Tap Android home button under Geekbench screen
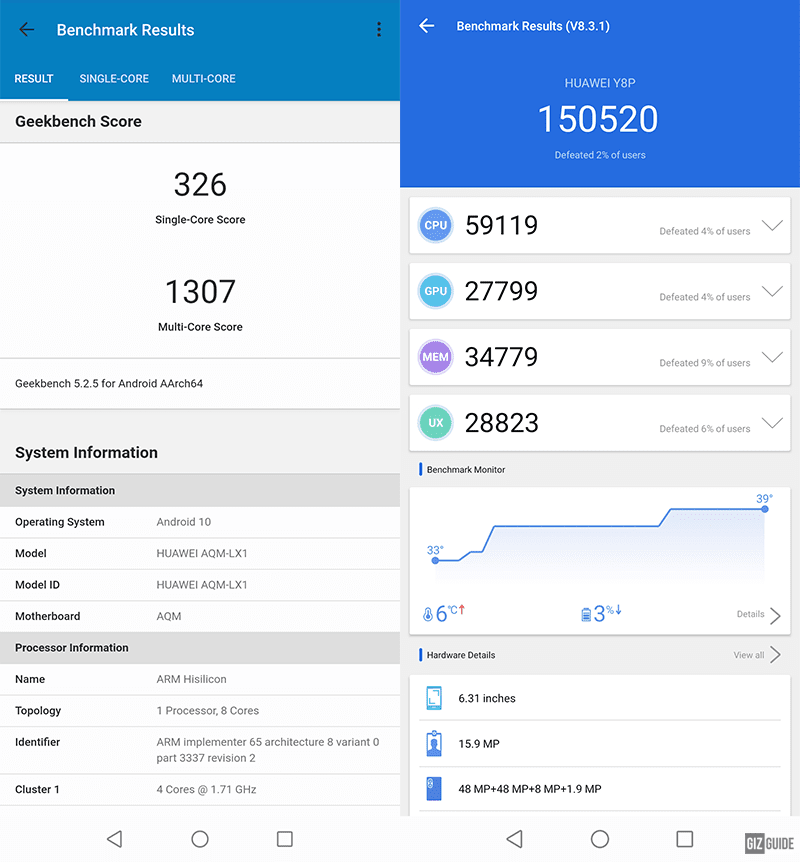The width and height of the screenshot is (800, 862). click(x=200, y=839)
